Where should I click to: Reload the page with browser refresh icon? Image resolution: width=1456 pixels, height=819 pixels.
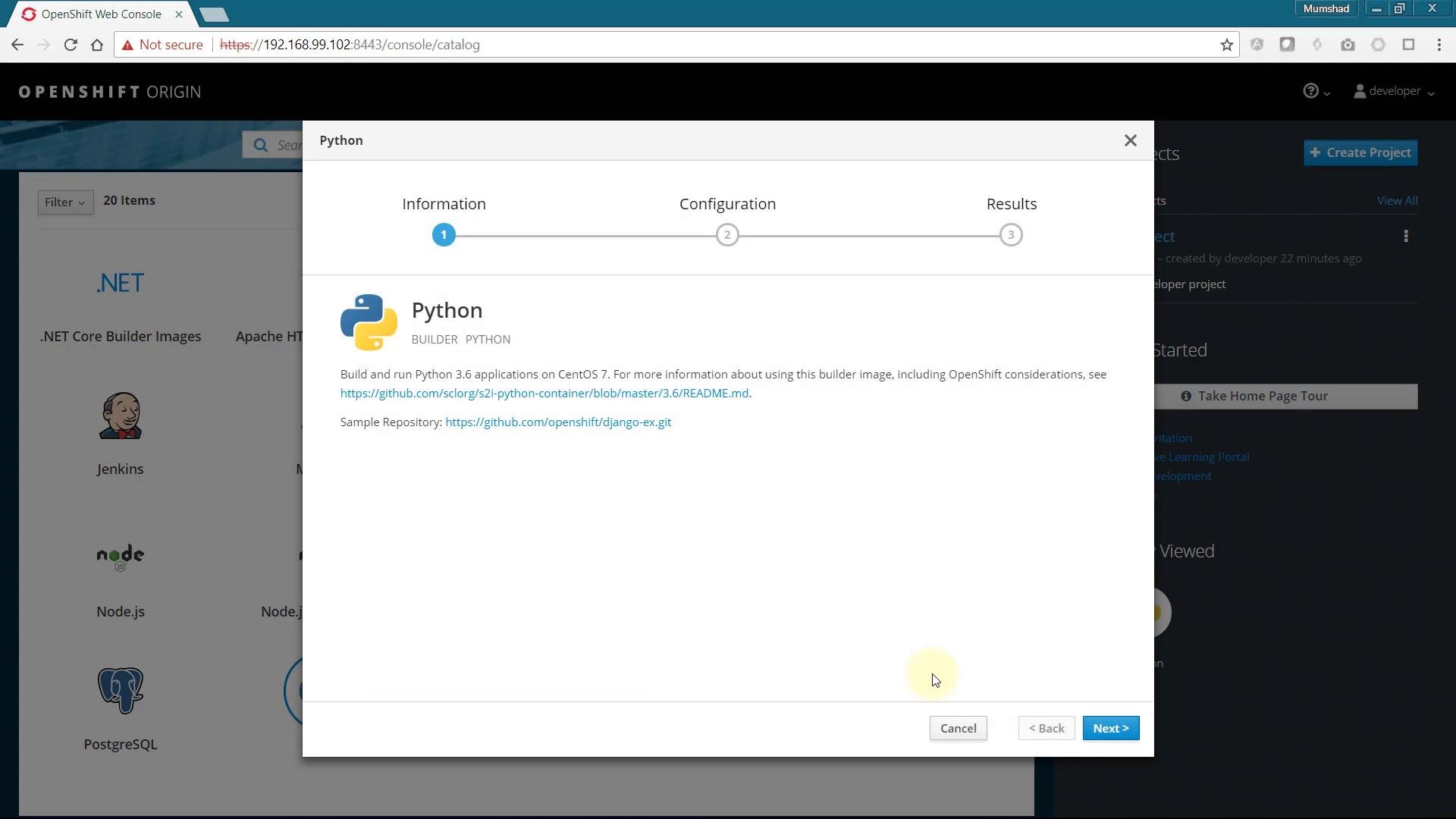click(71, 45)
